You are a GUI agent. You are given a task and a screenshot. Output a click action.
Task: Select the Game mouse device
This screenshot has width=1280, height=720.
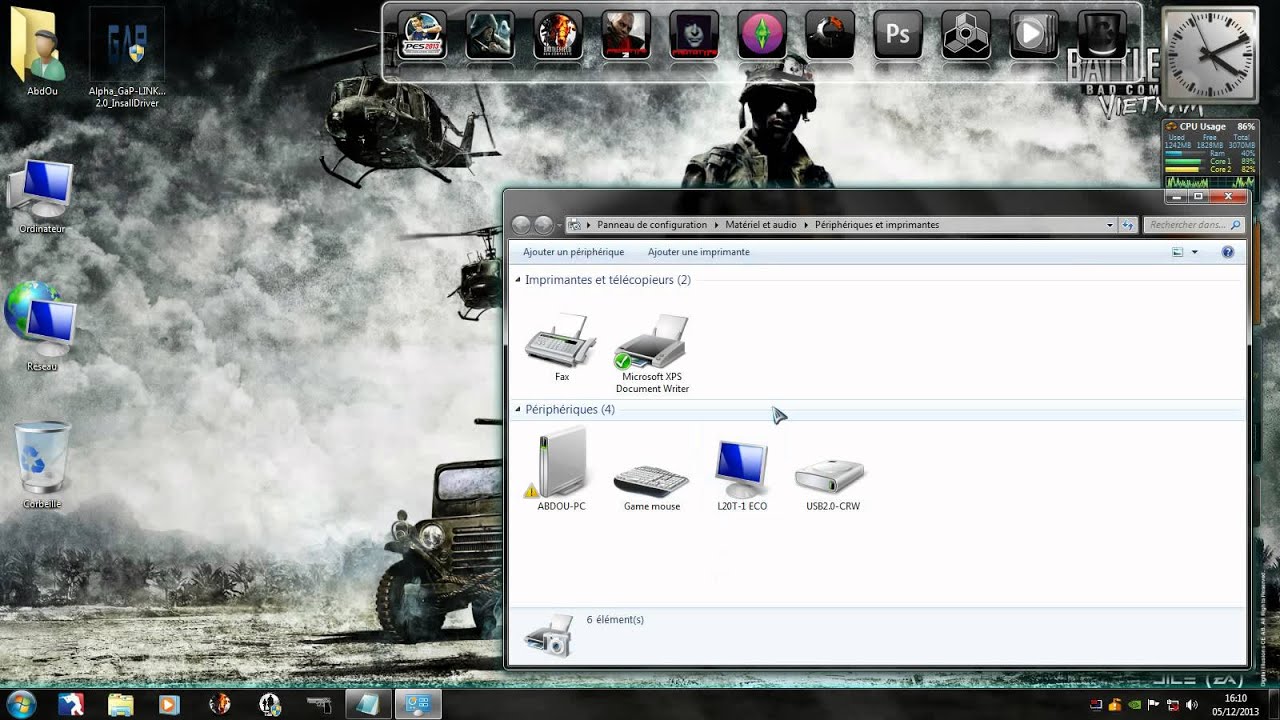pyautogui.click(x=652, y=486)
